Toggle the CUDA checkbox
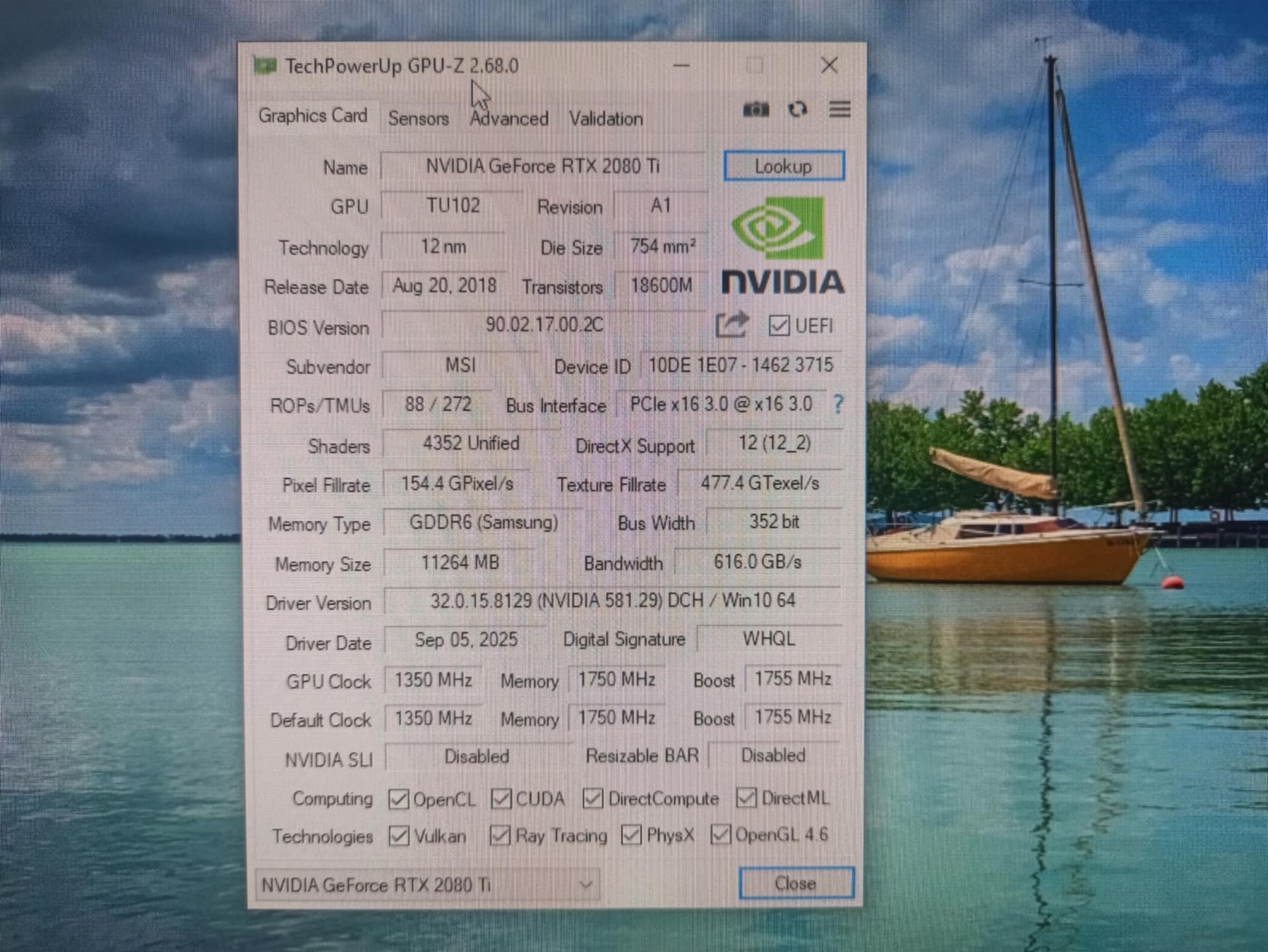The height and width of the screenshot is (952, 1268). [x=501, y=798]
